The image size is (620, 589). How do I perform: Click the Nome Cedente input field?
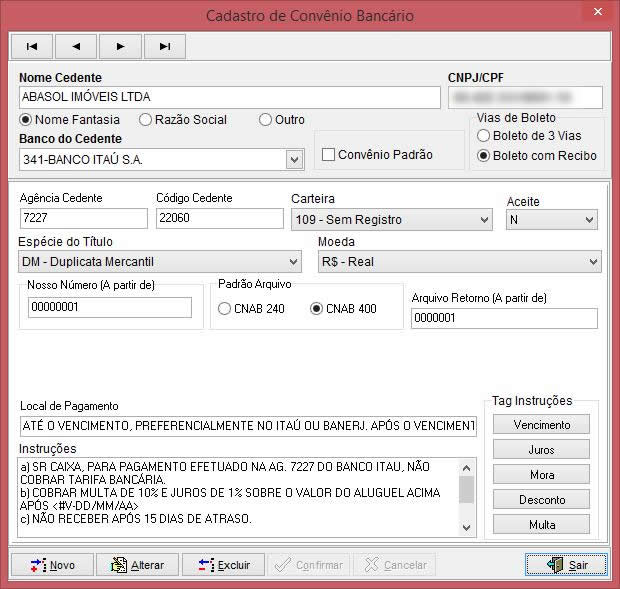(229, 97)
